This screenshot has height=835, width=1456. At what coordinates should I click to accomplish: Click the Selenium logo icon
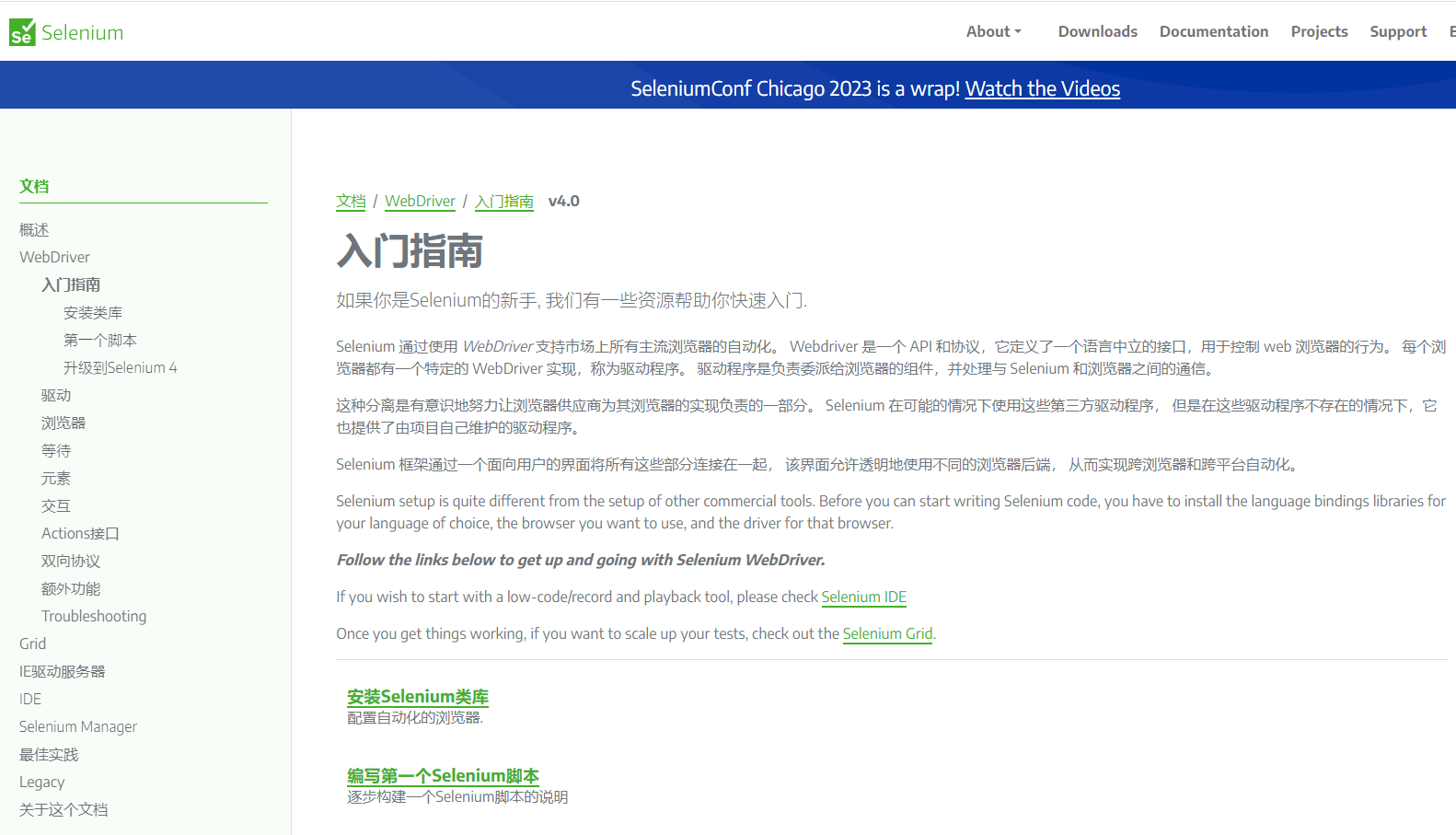point(22,32)
